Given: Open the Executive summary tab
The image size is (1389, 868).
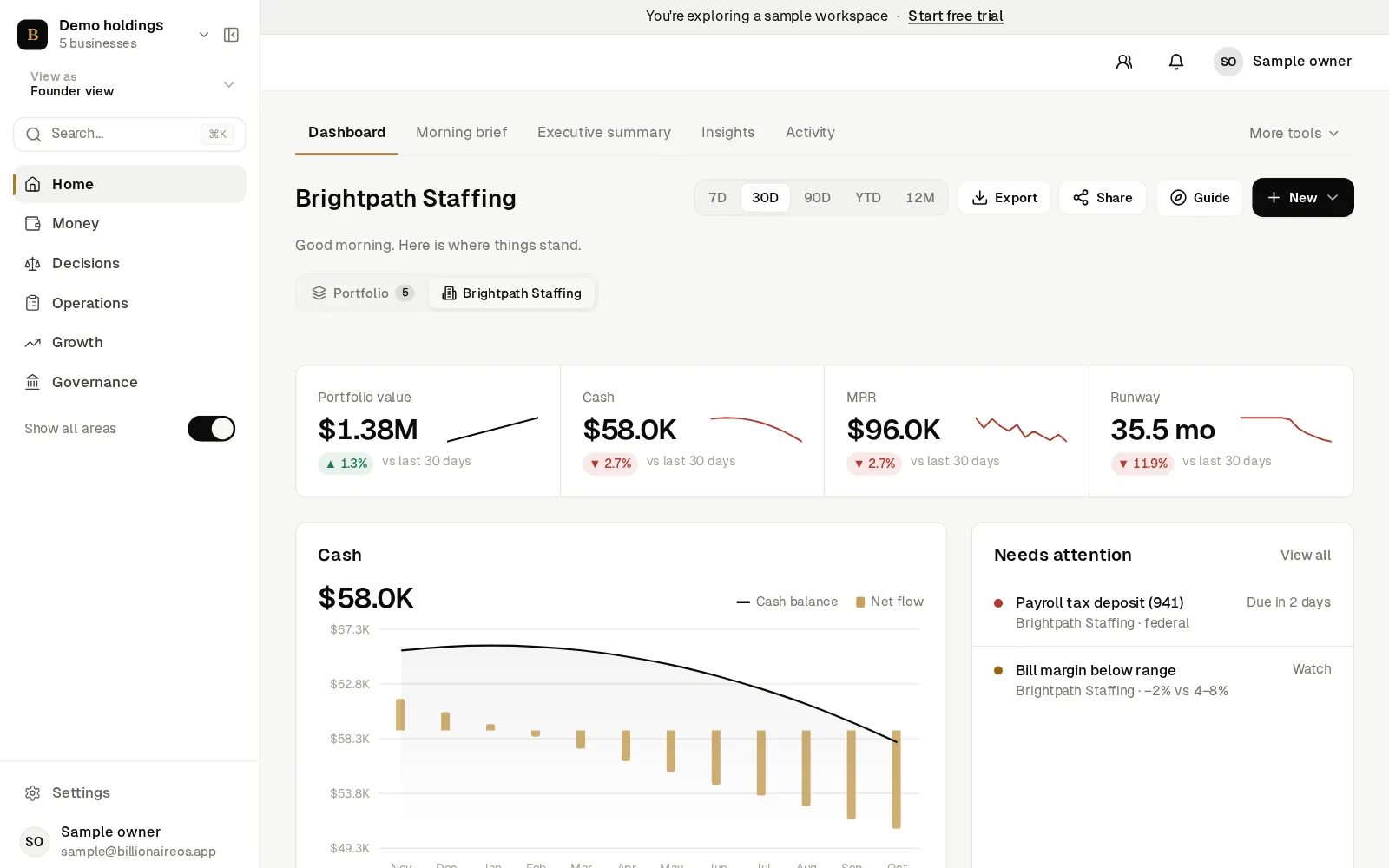Looking at the screenshot, I should pos(604,133).
